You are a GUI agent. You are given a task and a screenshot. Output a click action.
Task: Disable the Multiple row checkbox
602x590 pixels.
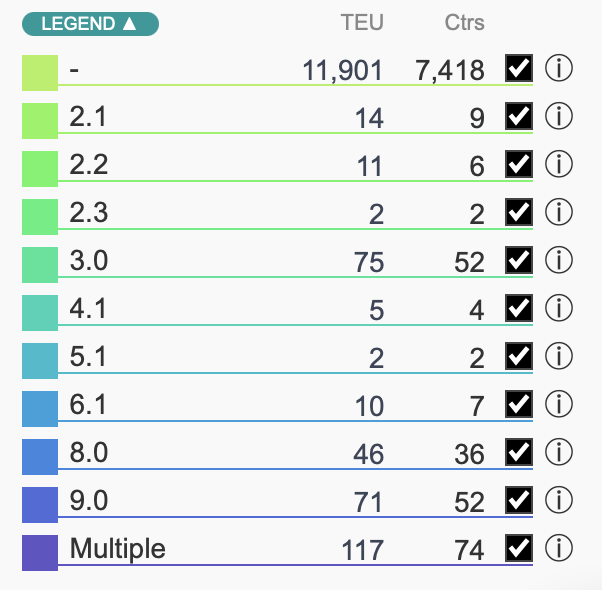519,549
